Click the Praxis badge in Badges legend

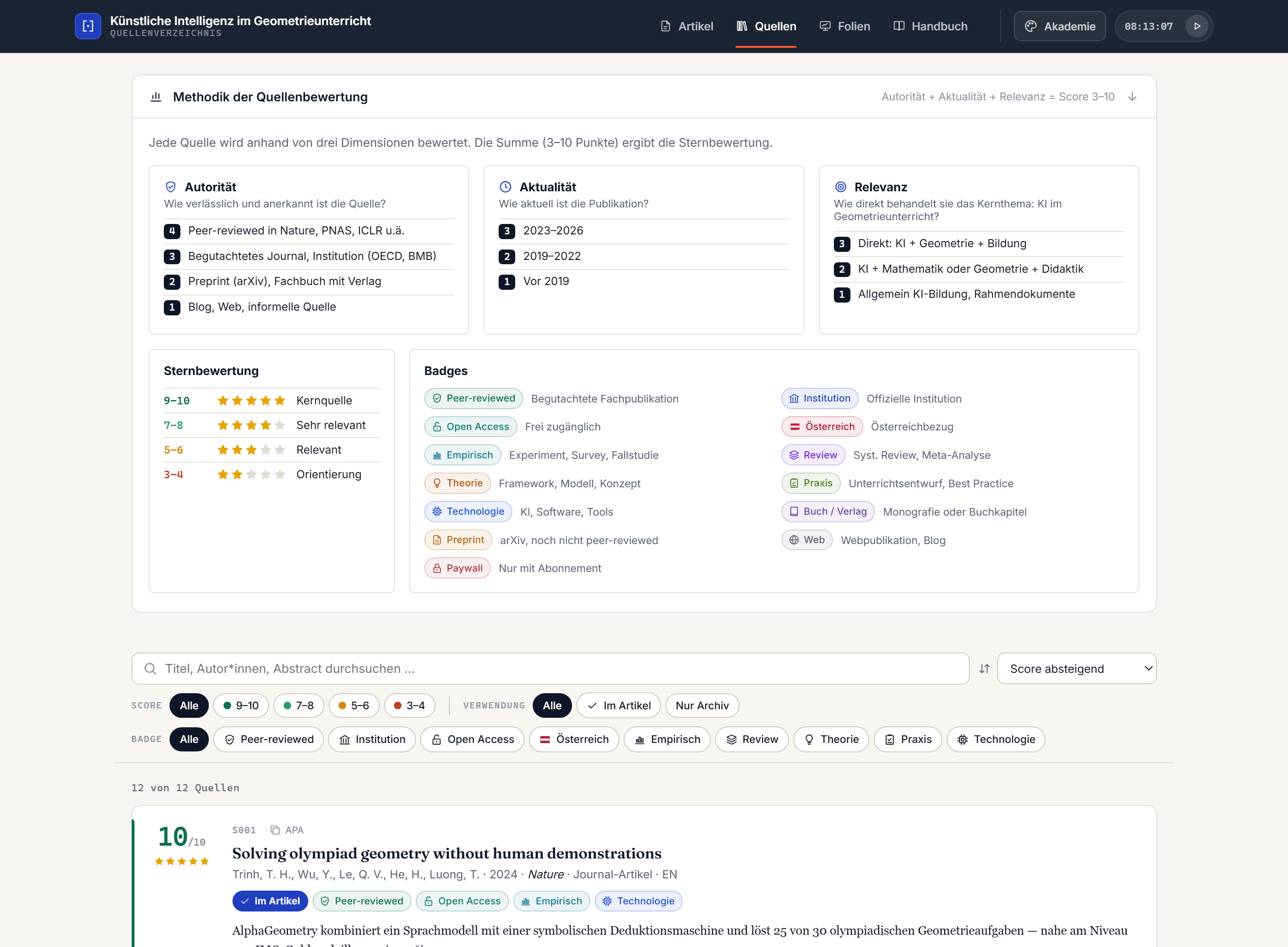coord(811,483)
